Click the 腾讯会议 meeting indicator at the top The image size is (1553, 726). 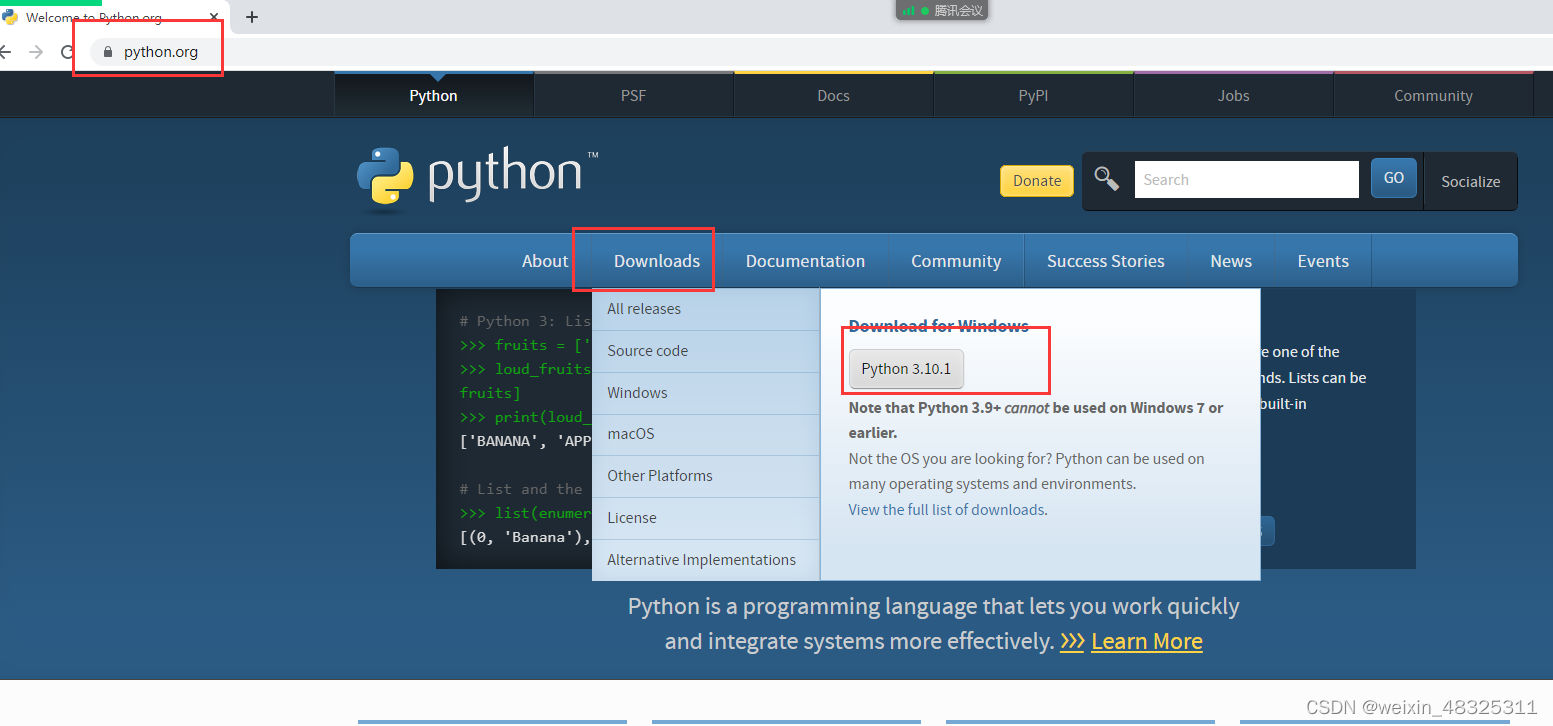pyautogui.click(x=941, y=11)
